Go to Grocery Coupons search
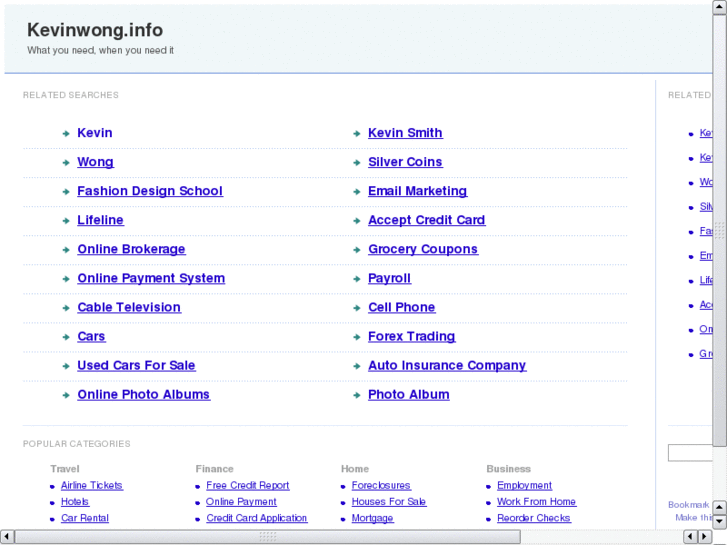727x545 pixels. 422,249
